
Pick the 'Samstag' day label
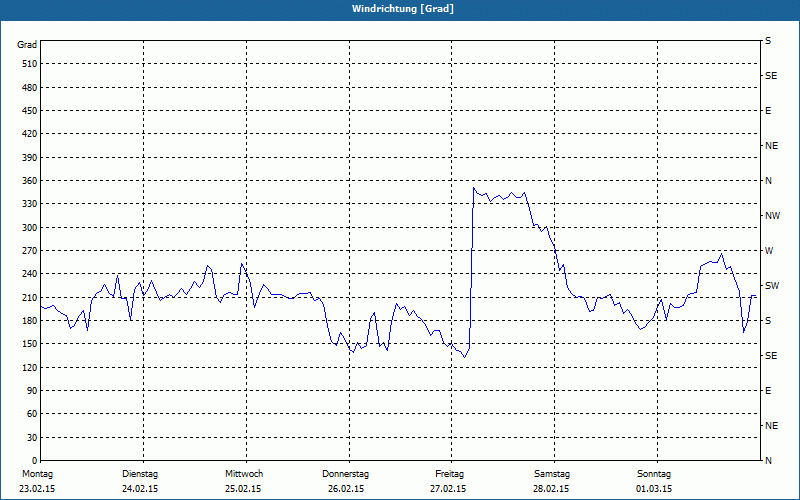pos(552,474)
